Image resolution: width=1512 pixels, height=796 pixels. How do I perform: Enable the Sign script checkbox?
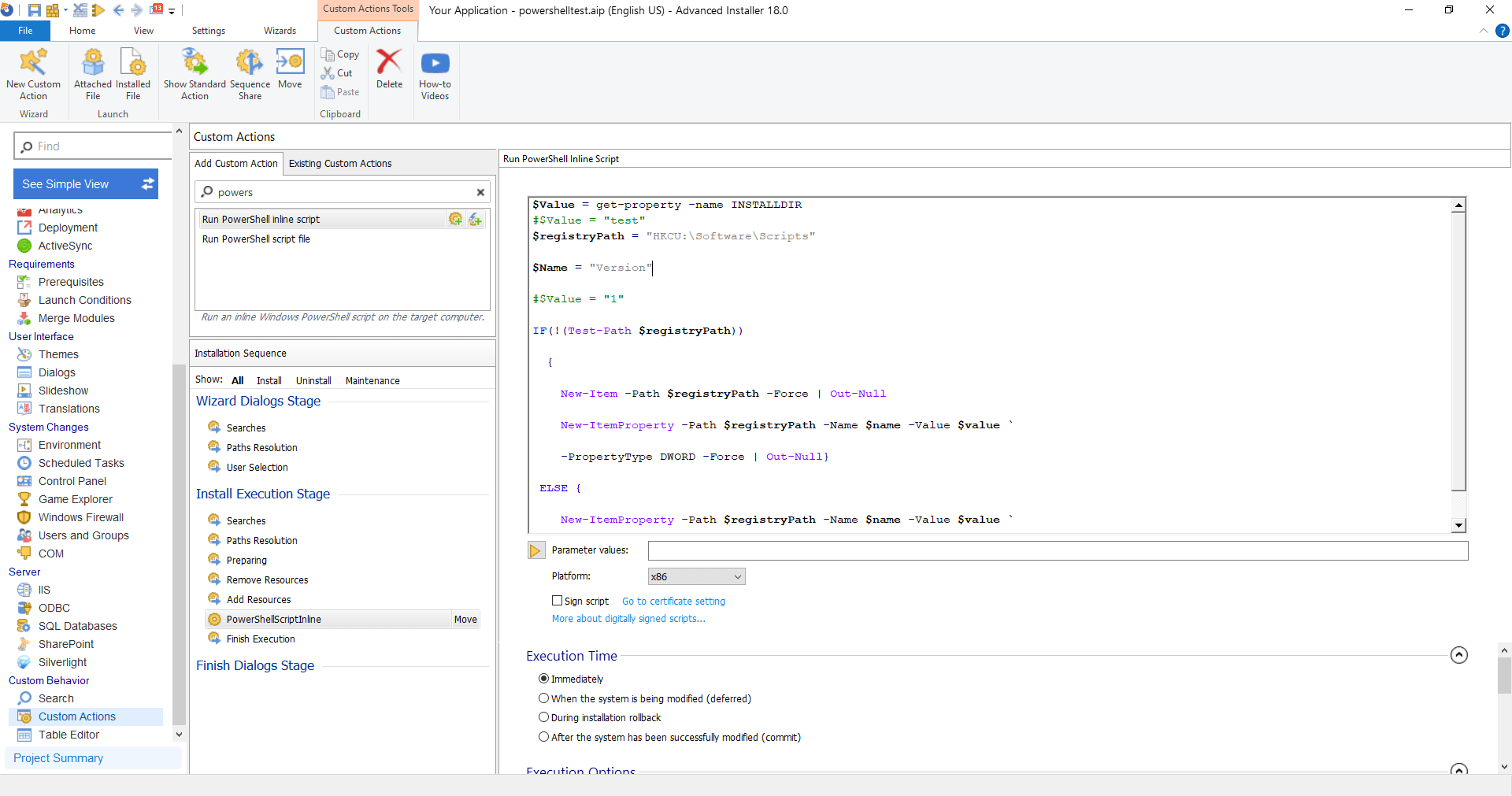point(557,601)
